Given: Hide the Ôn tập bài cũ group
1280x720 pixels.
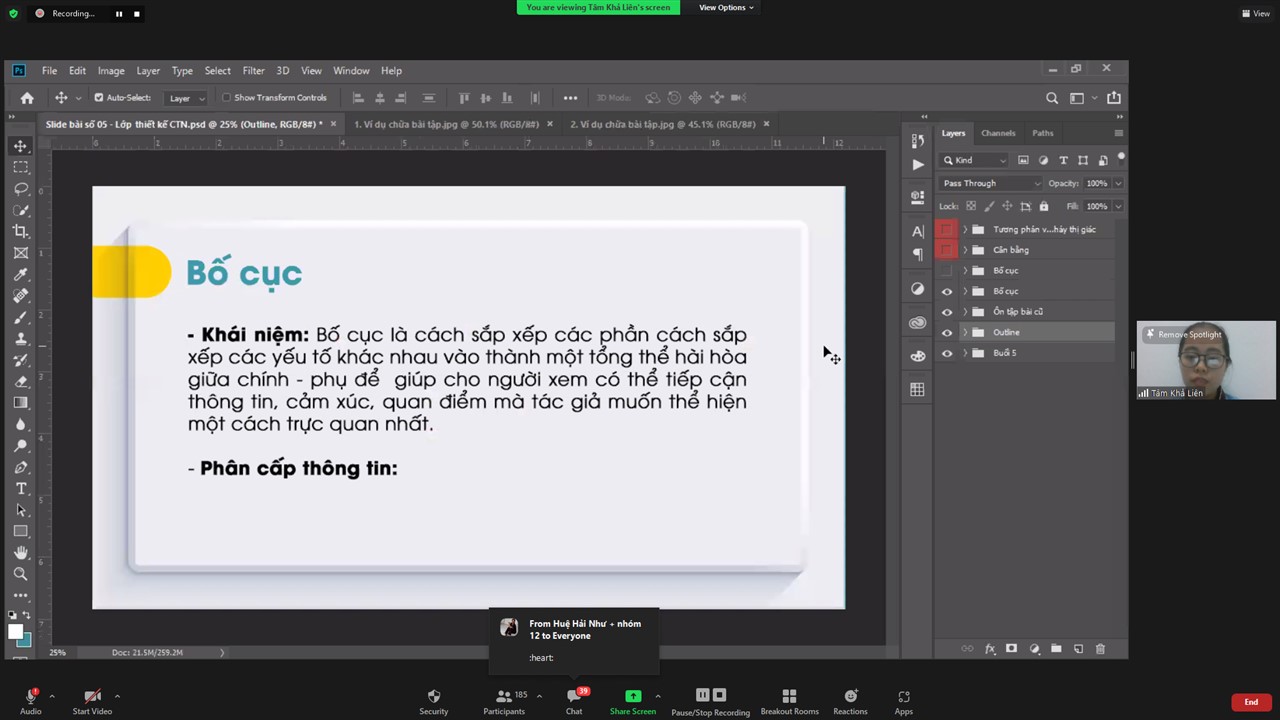Looking at the screenshot, I should [x=947, y=312].
